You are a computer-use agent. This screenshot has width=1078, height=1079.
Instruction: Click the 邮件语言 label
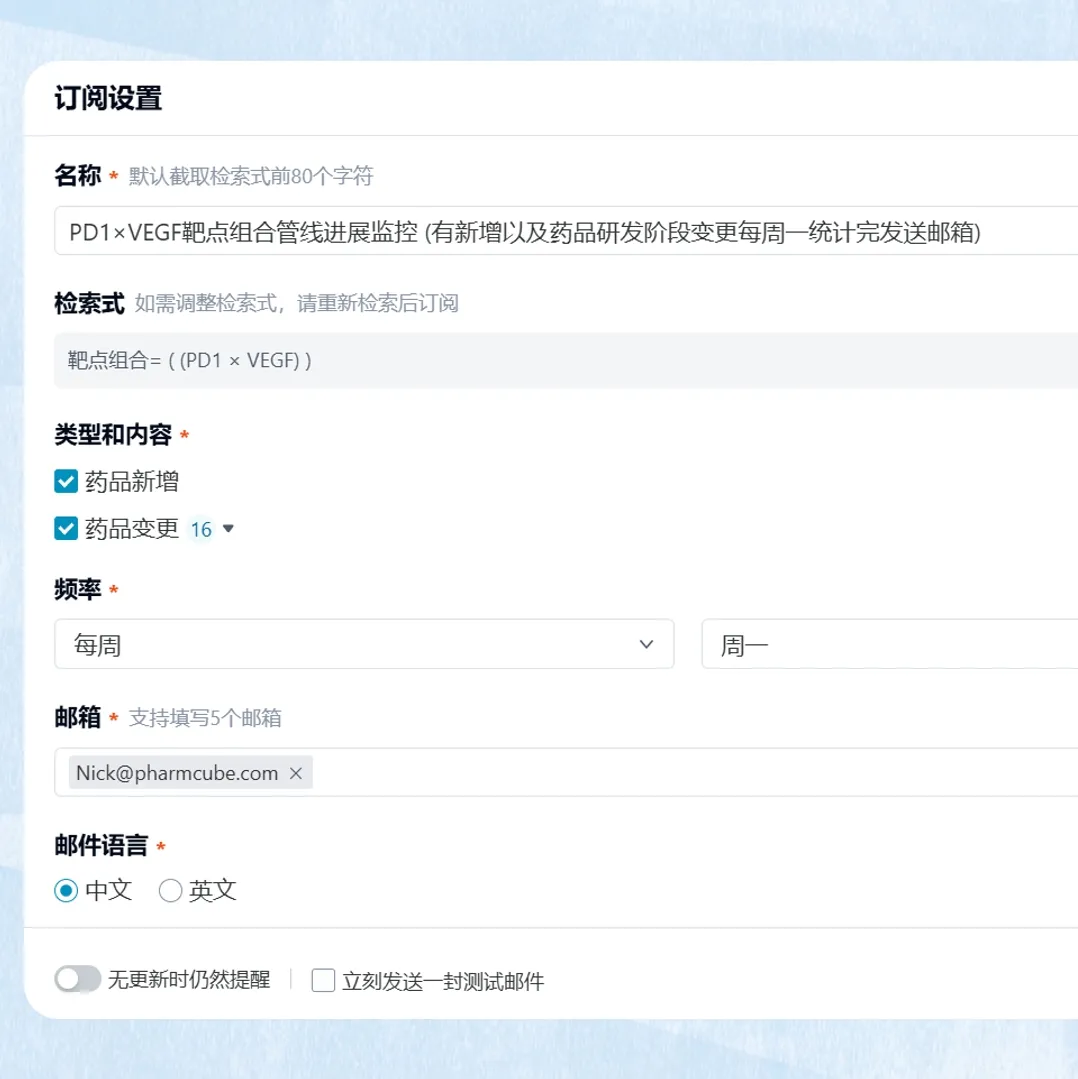point(101,845)
